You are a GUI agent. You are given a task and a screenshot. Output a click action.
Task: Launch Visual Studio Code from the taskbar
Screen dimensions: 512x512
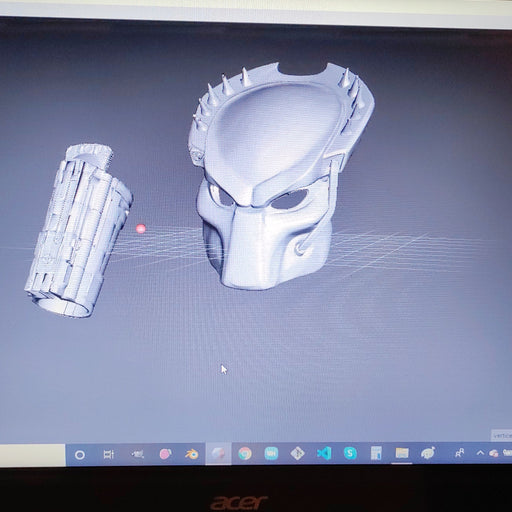pyautogui.click(x=324, y=453)
